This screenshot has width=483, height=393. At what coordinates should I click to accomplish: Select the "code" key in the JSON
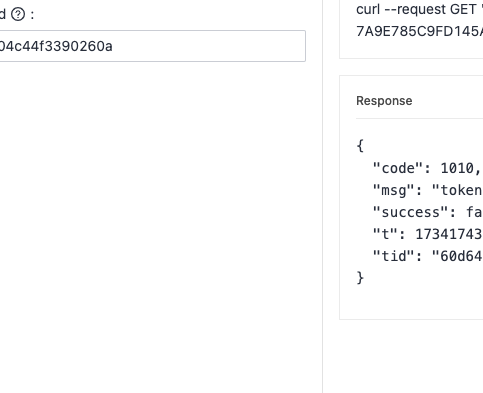point(398,168)
